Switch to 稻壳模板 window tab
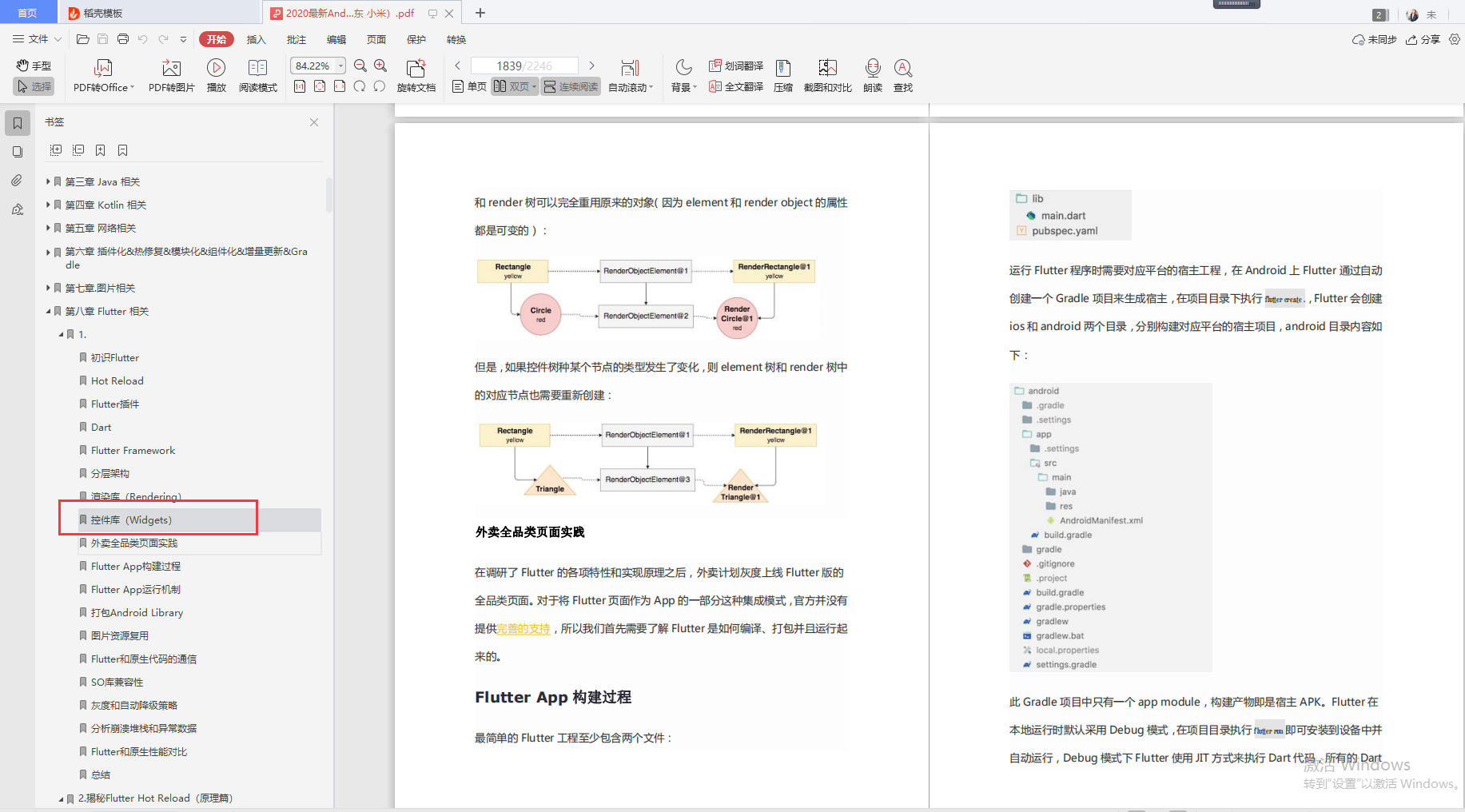The height and width of the screenshot is (812, 1465). 158,13
